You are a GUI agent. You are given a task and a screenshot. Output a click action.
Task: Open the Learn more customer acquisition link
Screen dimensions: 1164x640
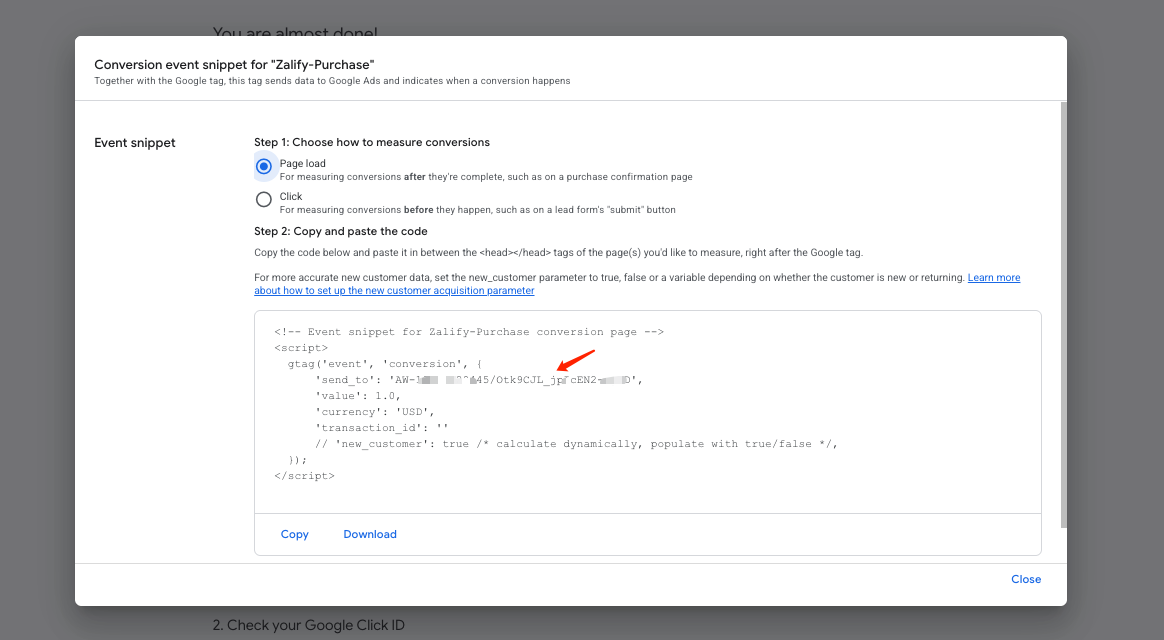(x=637, y=284)
